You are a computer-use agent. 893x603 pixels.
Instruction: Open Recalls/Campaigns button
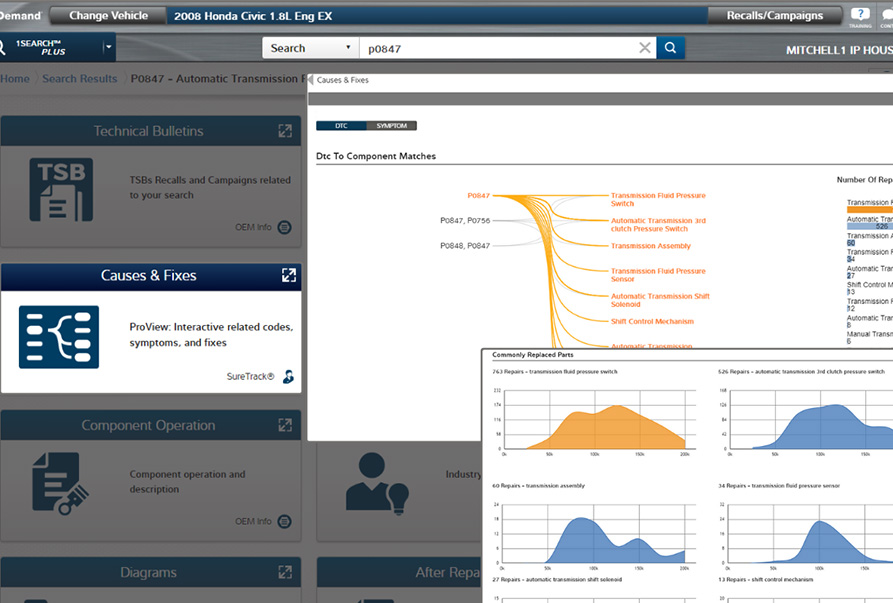(773, 15)
